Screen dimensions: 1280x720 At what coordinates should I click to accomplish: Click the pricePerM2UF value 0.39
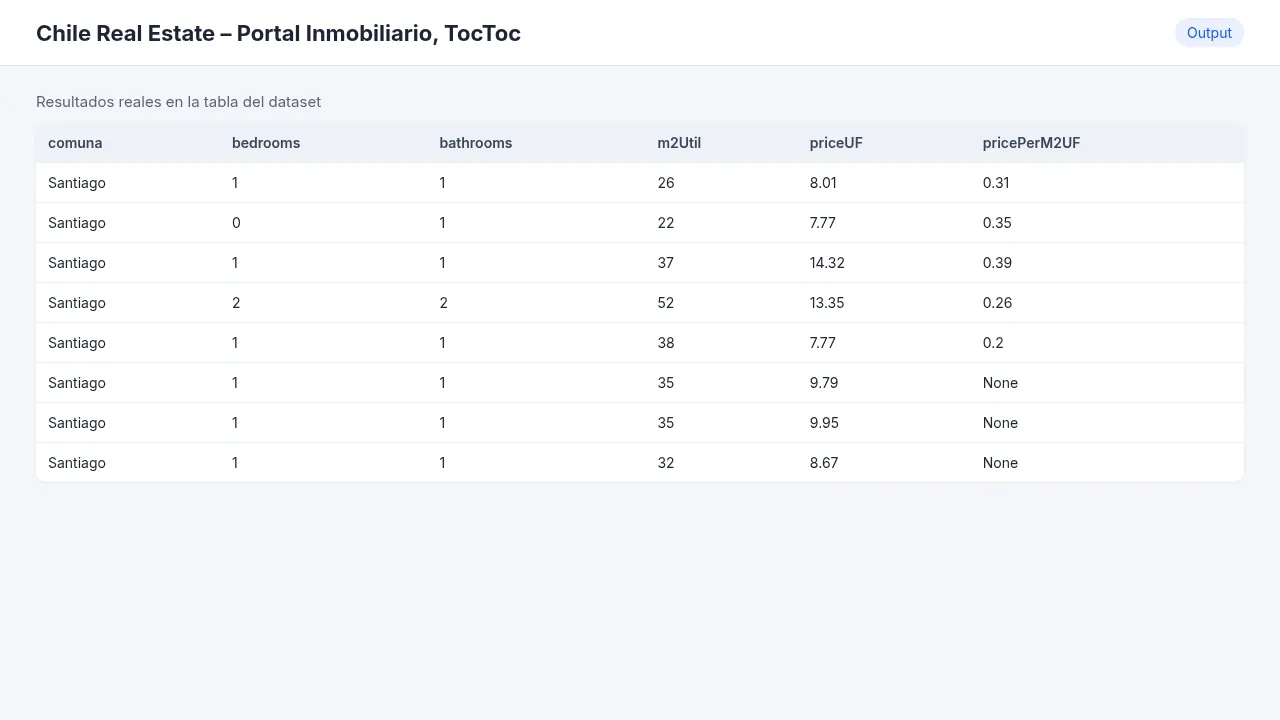click(997, 263)
